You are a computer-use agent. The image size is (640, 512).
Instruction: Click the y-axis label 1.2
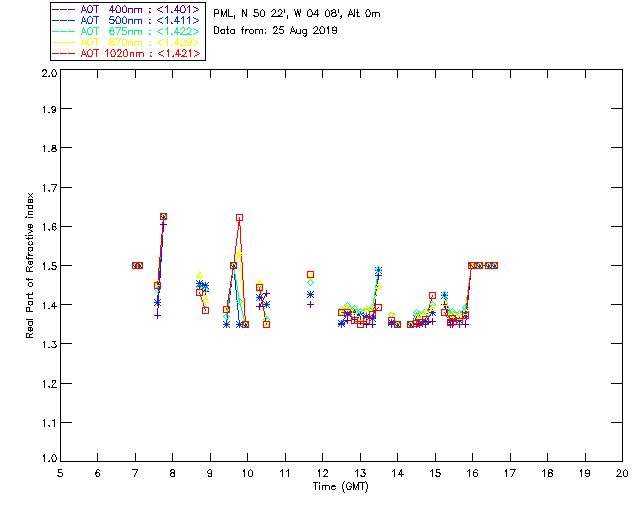click(x=49, y=384)
